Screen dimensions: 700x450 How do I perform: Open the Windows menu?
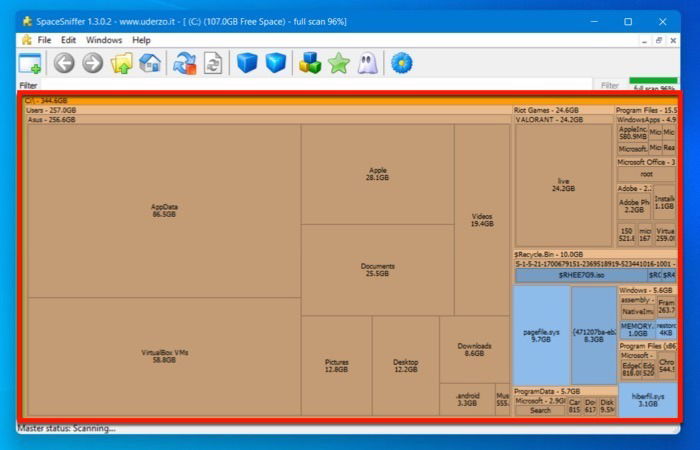pos(104,40)
